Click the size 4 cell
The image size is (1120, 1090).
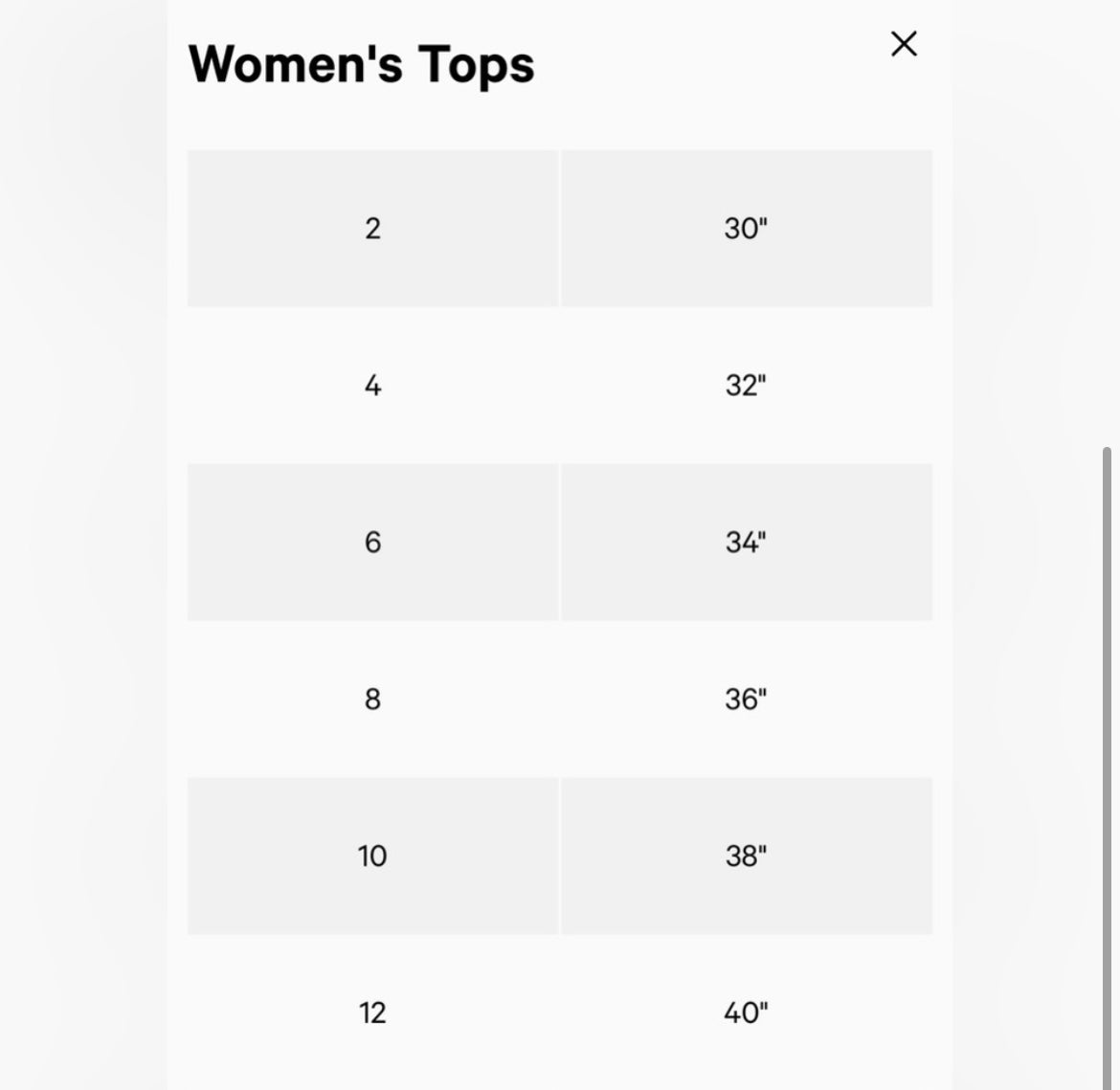372,386
